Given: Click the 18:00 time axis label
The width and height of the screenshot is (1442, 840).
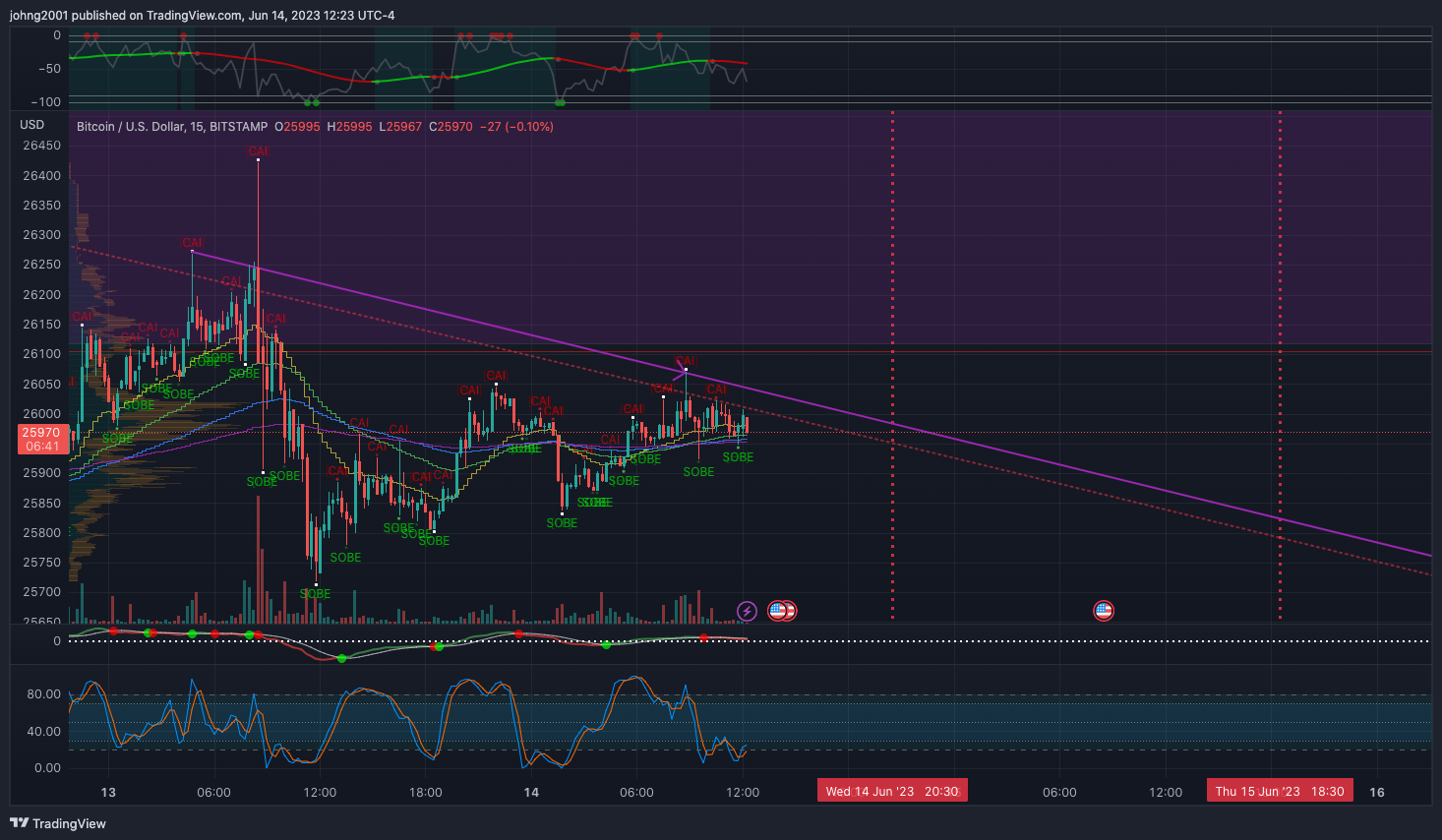Looking at the screenshot, I should 425,792.
